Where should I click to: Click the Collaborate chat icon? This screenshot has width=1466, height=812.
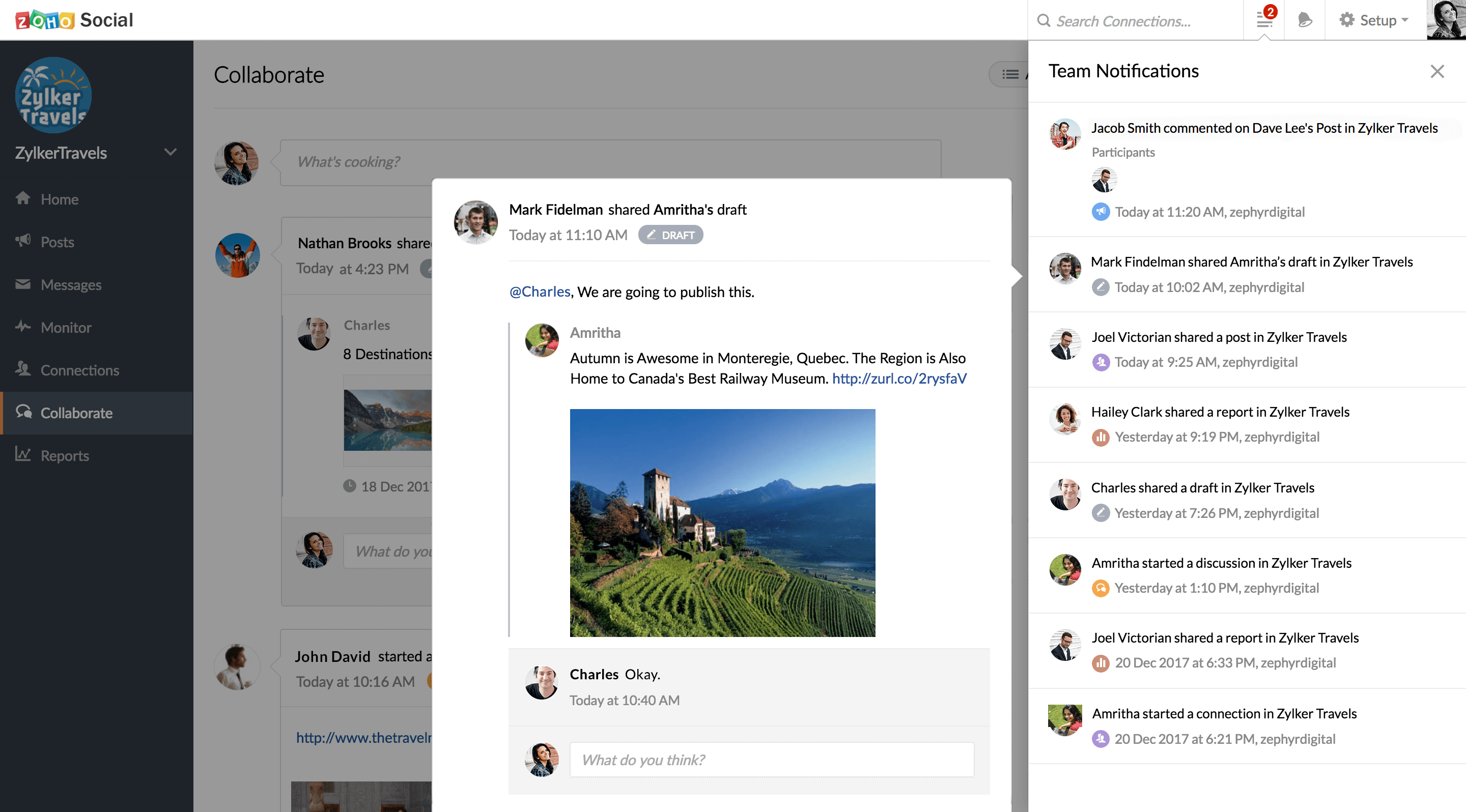[23, 411]
